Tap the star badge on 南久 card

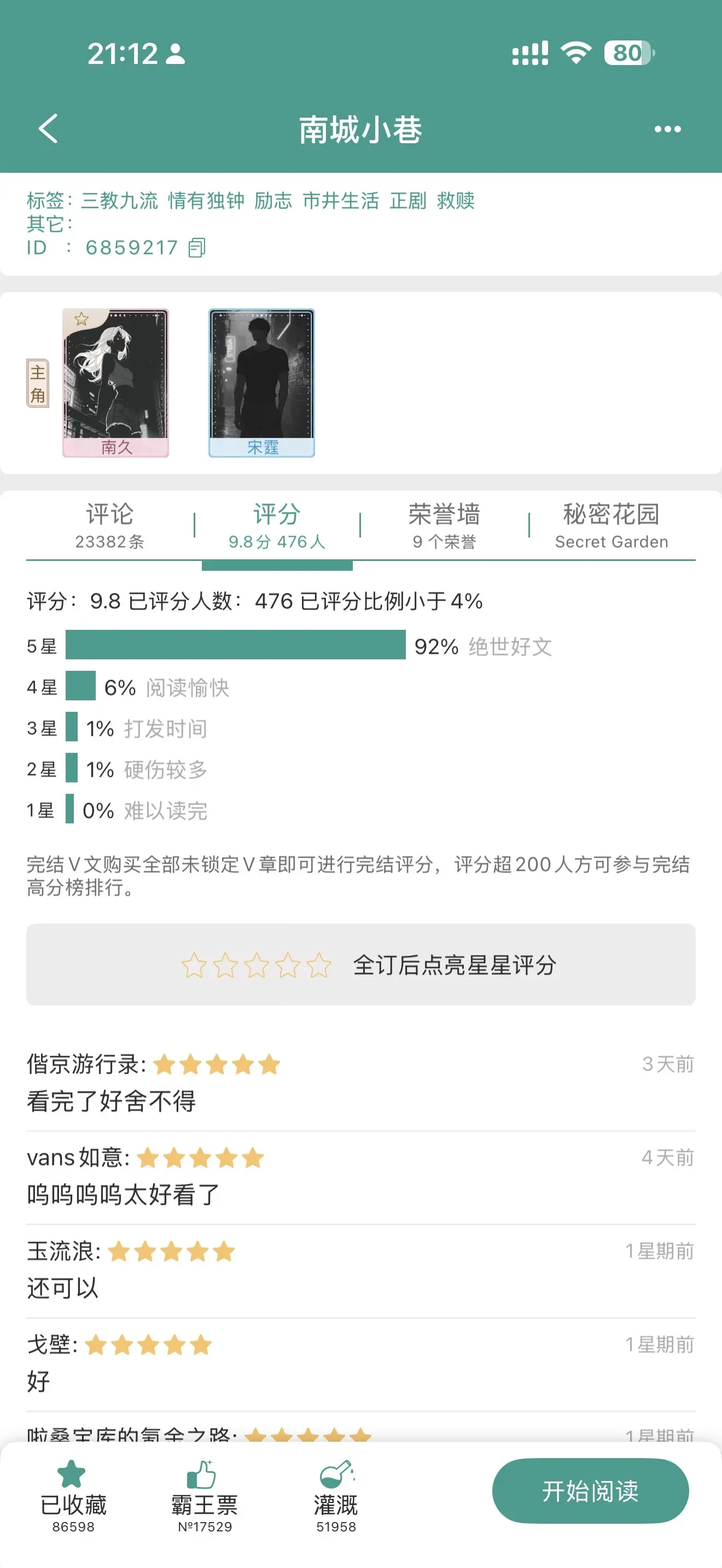click(81, 319)
